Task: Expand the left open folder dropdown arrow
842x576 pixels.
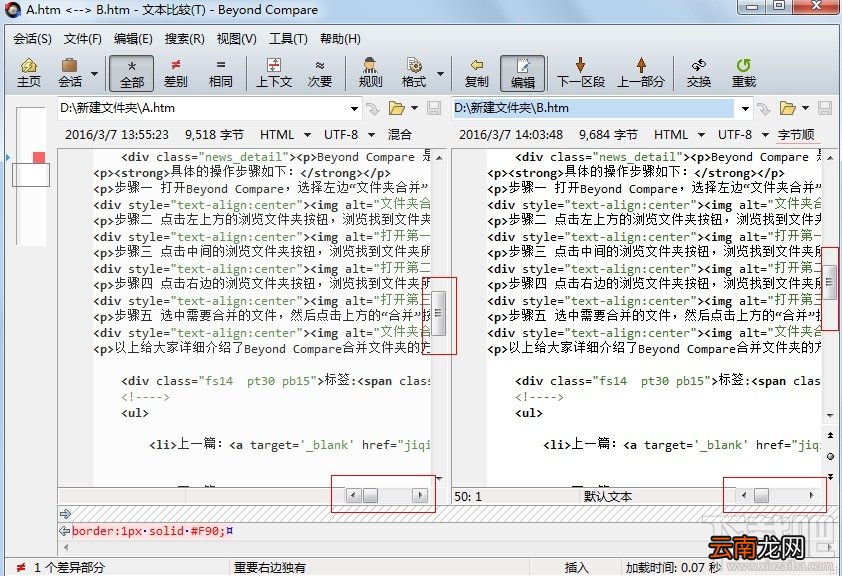Action: click(415, 108)
